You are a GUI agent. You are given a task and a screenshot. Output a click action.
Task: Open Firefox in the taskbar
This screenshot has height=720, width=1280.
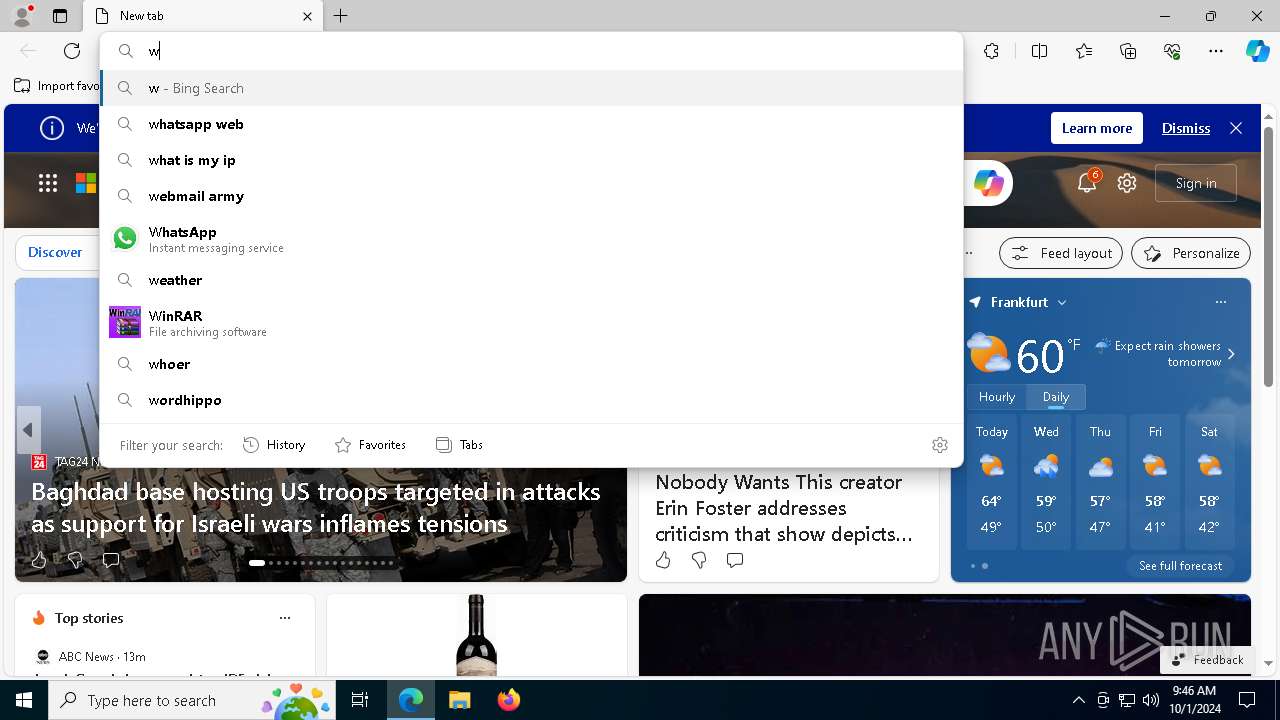(508, 700)
